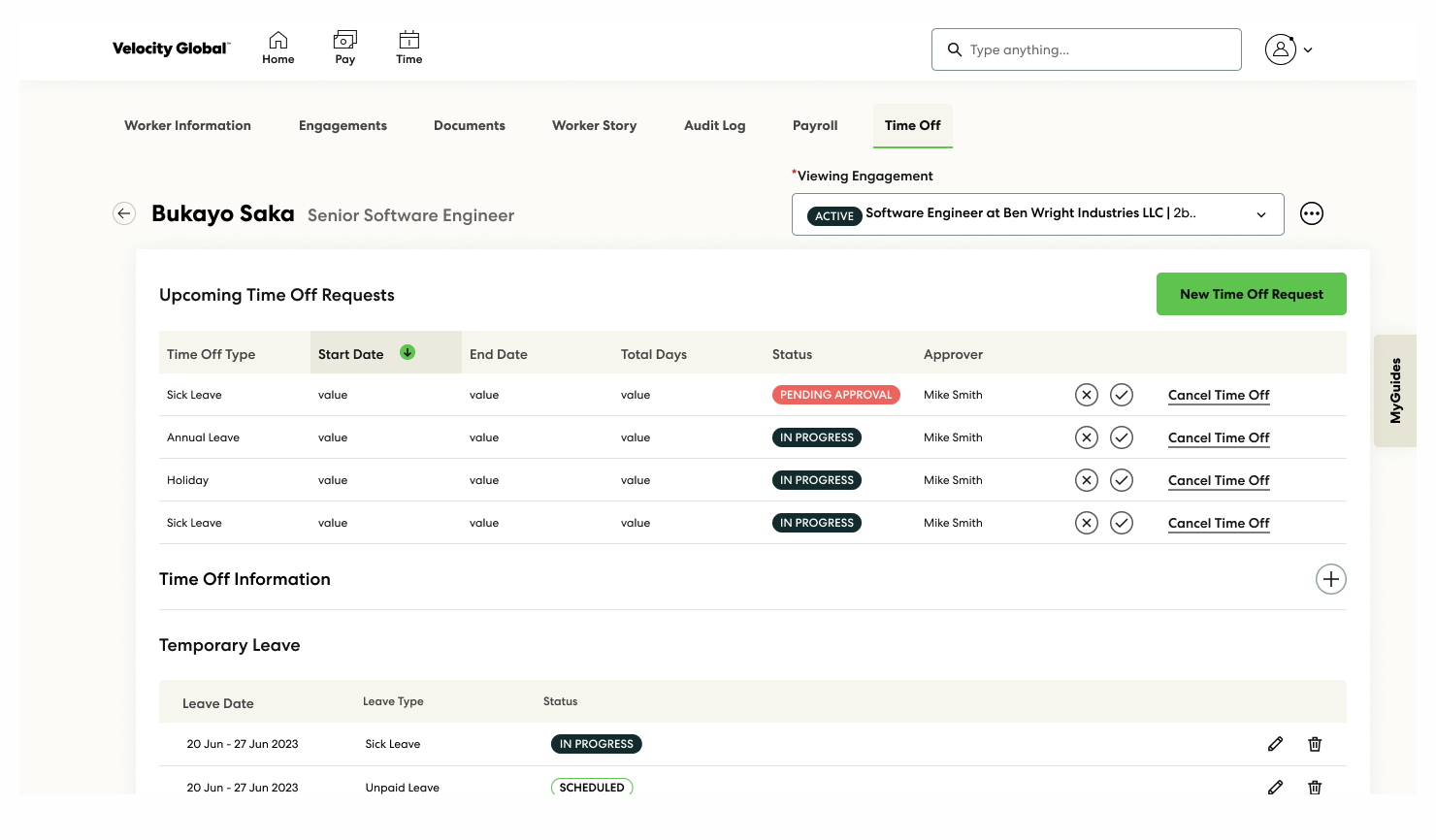Delete the Sick Leave temporary leave entry

coord(1315,744)
